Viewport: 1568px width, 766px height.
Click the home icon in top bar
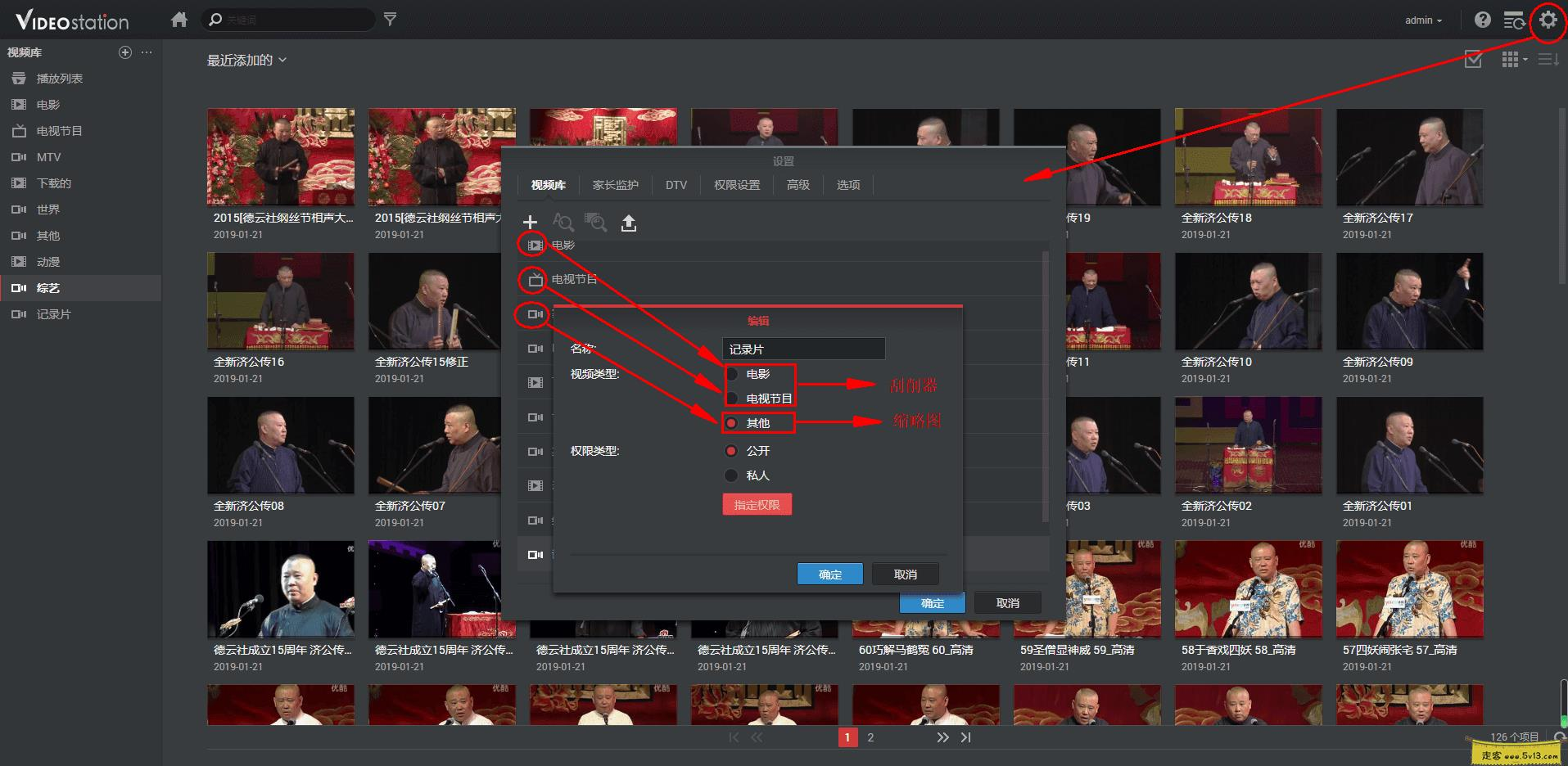click(179, 20)
